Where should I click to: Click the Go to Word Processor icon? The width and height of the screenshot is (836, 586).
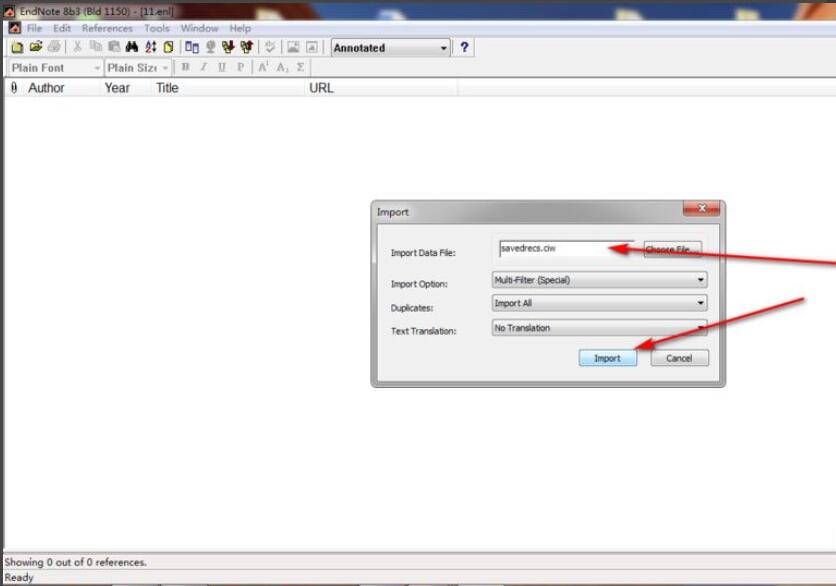[x=192, y=47]
